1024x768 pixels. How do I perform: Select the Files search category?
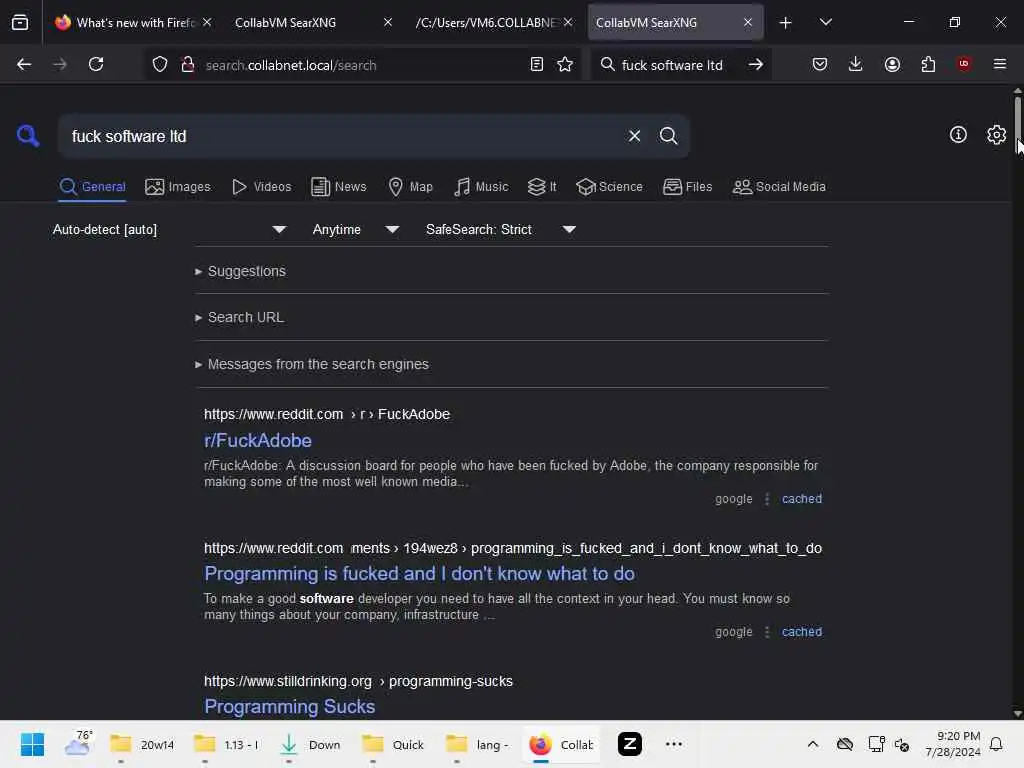click(687, 187)
